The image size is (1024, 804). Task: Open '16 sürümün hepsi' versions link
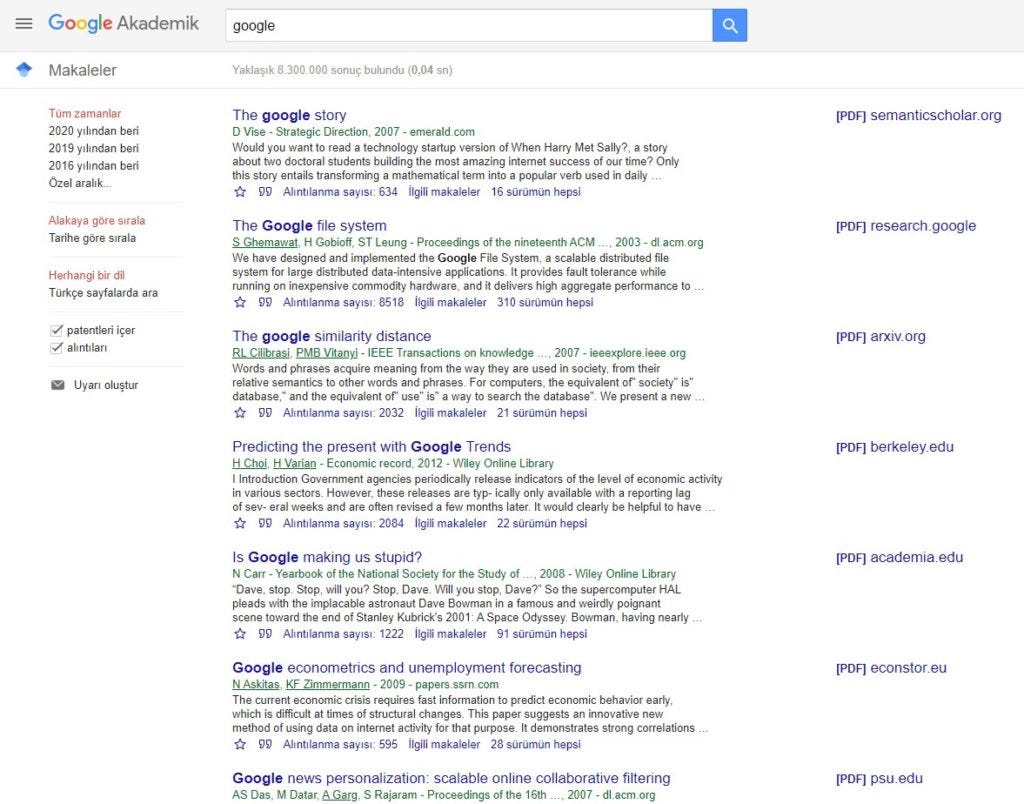tap(536, 192)
